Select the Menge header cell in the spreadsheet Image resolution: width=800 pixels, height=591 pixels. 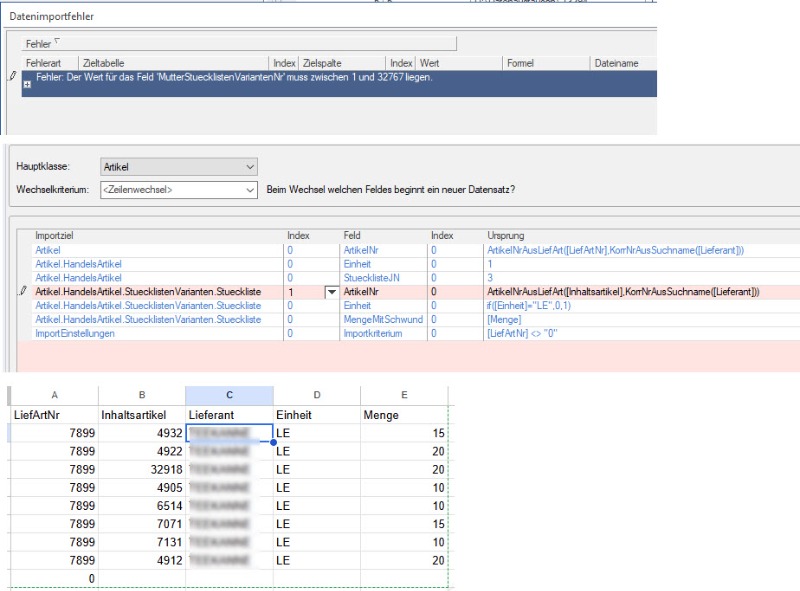[x=404, y=415]
